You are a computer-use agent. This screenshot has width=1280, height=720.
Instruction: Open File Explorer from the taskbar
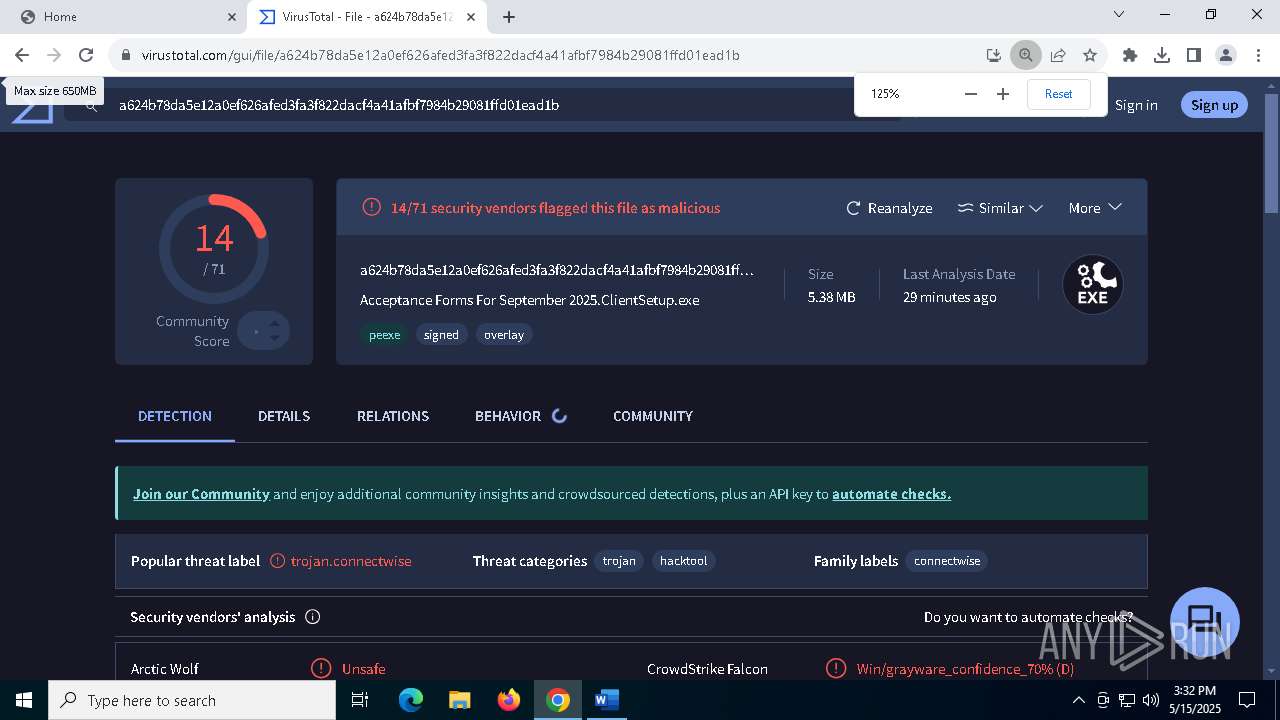pyautogui.click(x=460, y=700)
